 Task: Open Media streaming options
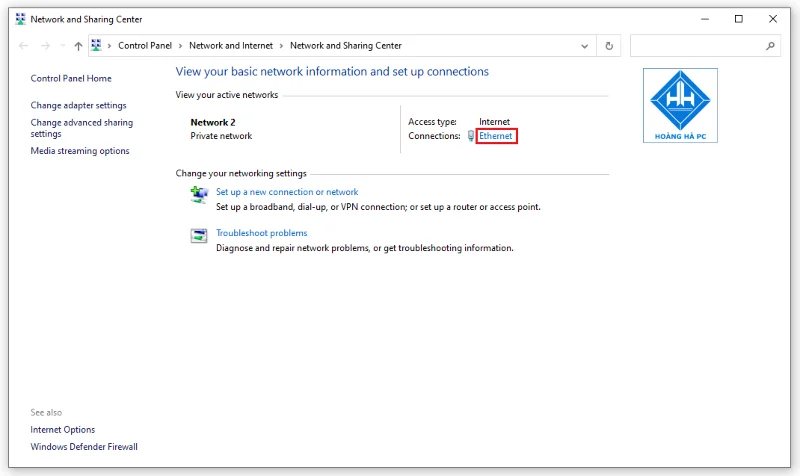(x=80, y=151)
